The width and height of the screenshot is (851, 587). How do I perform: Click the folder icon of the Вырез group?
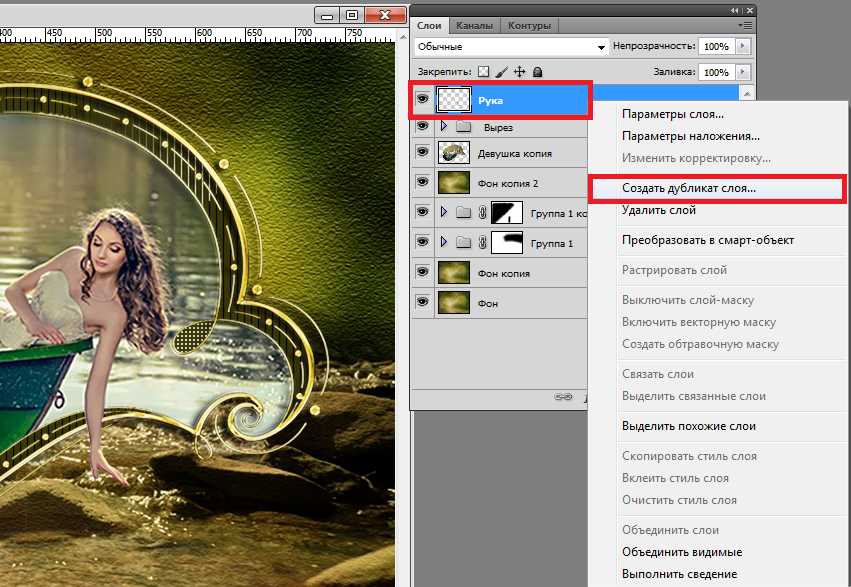coord(463,127)
